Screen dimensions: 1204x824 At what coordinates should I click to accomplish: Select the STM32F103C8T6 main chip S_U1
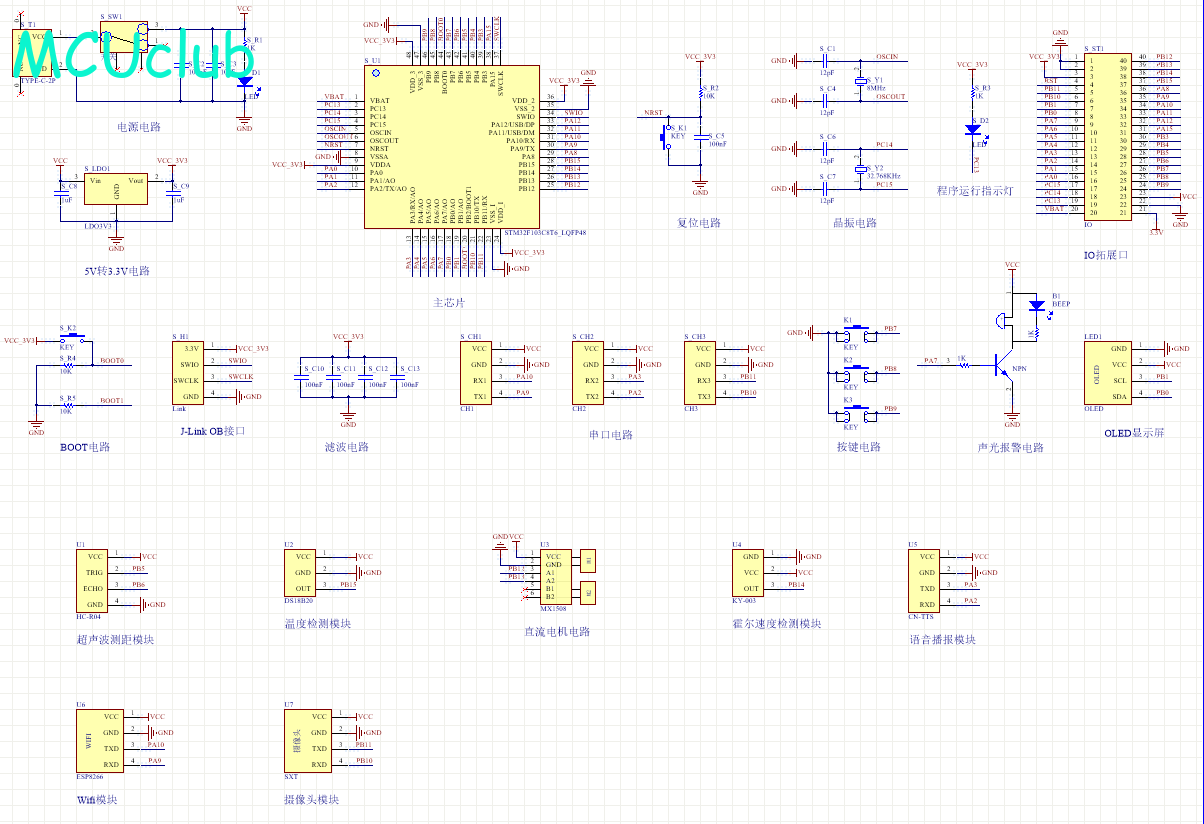coord(453,146)
